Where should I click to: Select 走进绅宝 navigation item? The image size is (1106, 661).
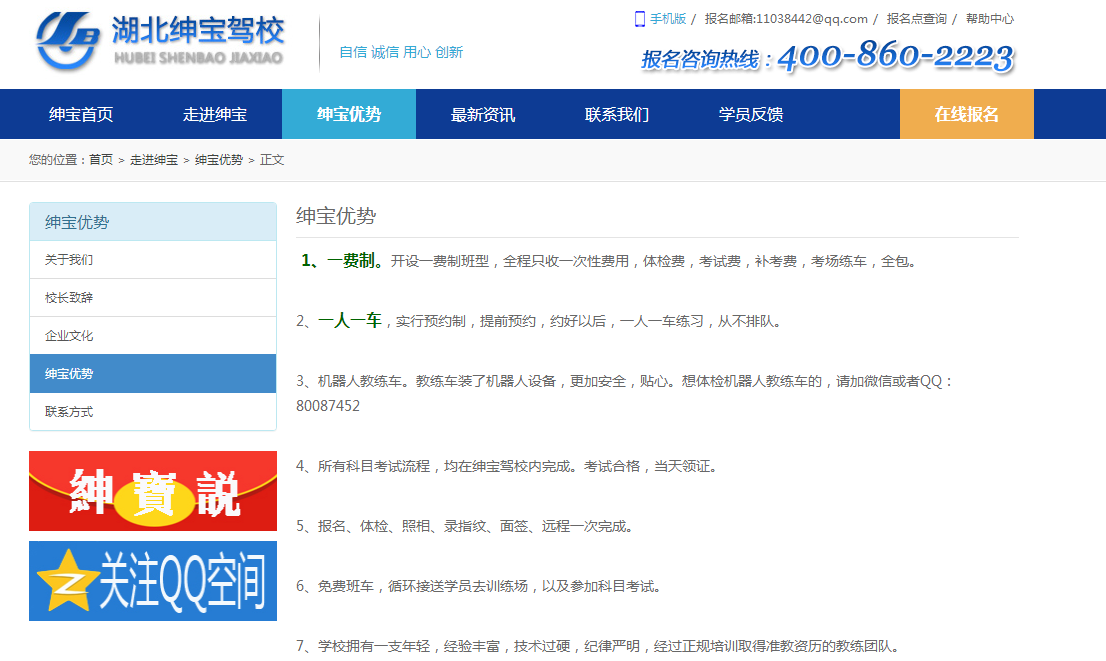(x=215, y=114)
